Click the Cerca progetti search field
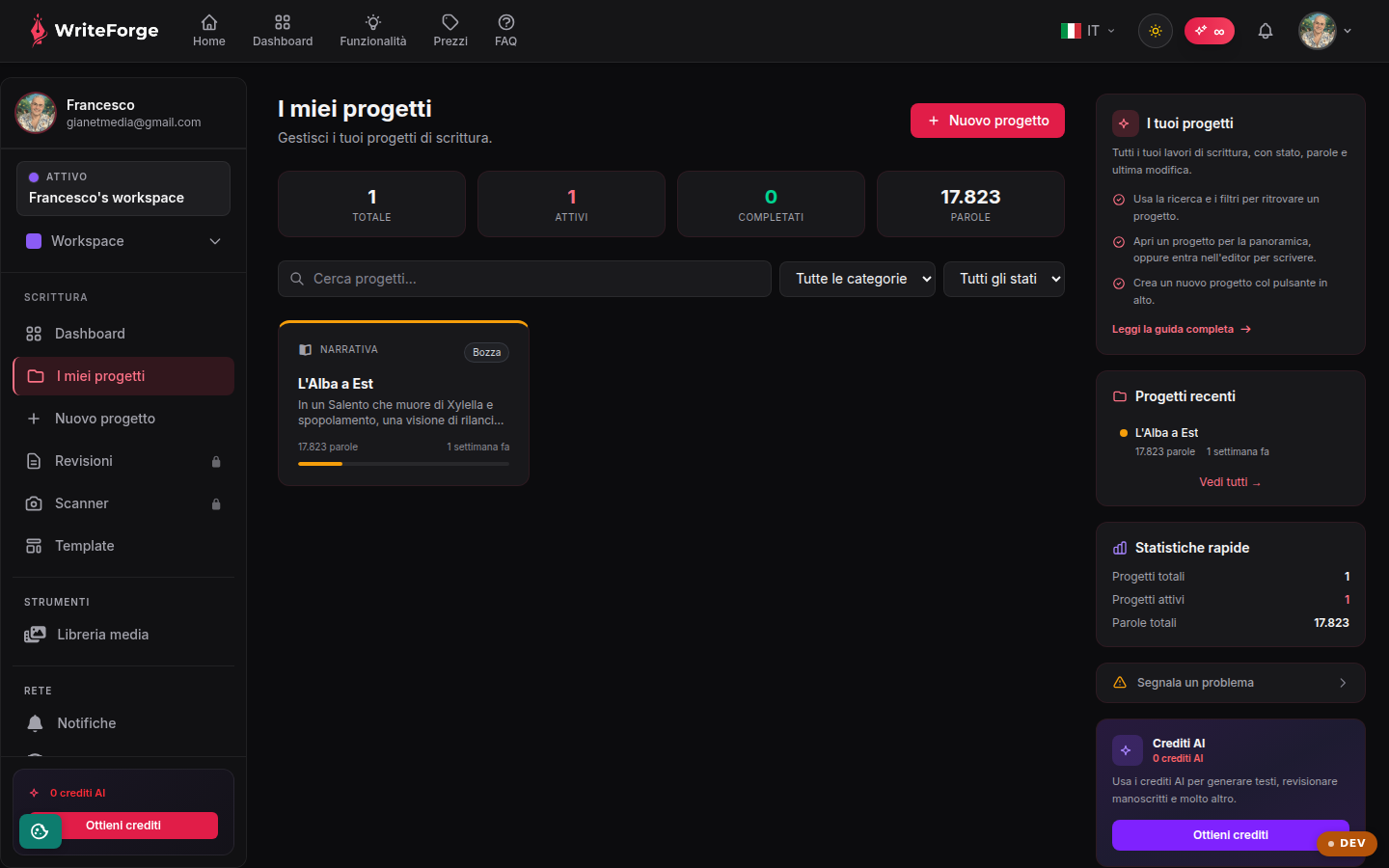This screenshot has width=1389, height=868. 525,279
